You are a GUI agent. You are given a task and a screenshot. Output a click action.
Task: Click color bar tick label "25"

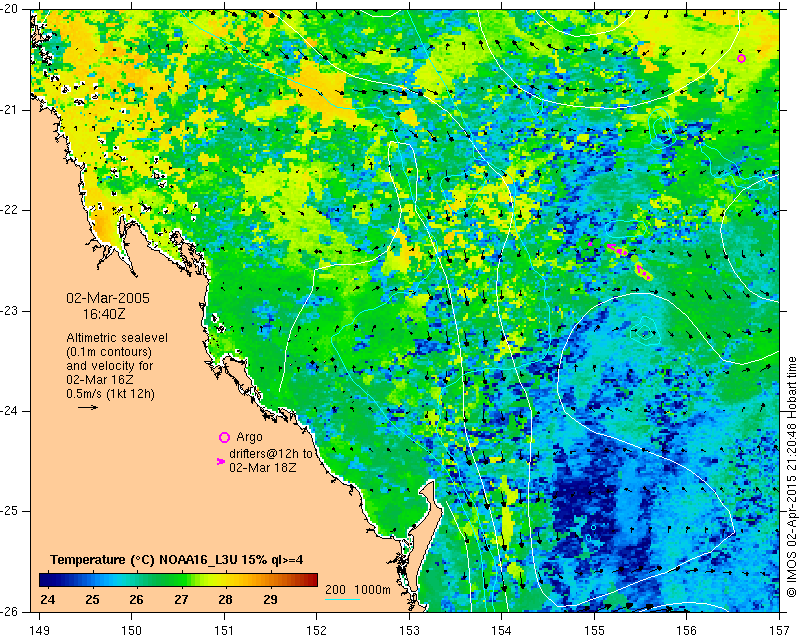[x=92, y=599]
